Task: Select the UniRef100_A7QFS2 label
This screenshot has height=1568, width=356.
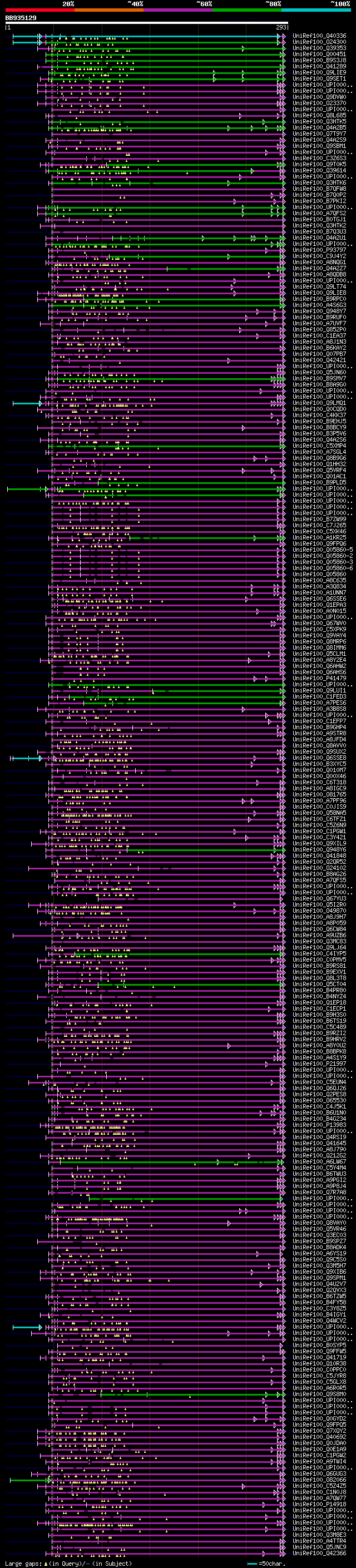Action: tap(319, 213)
